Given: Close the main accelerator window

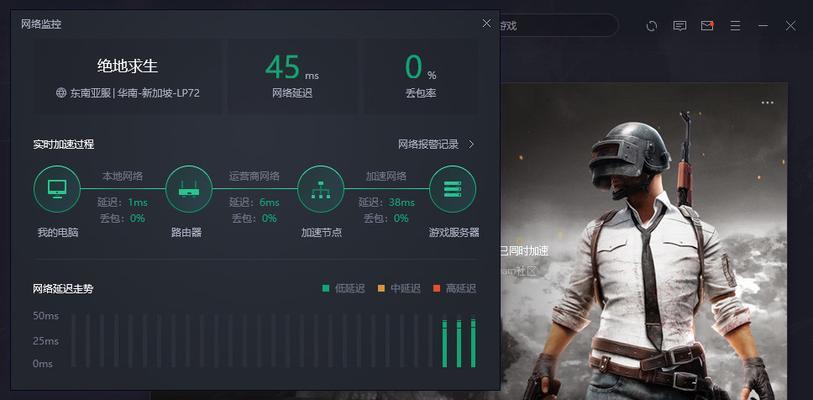Looking at the screenshot, I should pyautogui.click(x=790, y=25).
